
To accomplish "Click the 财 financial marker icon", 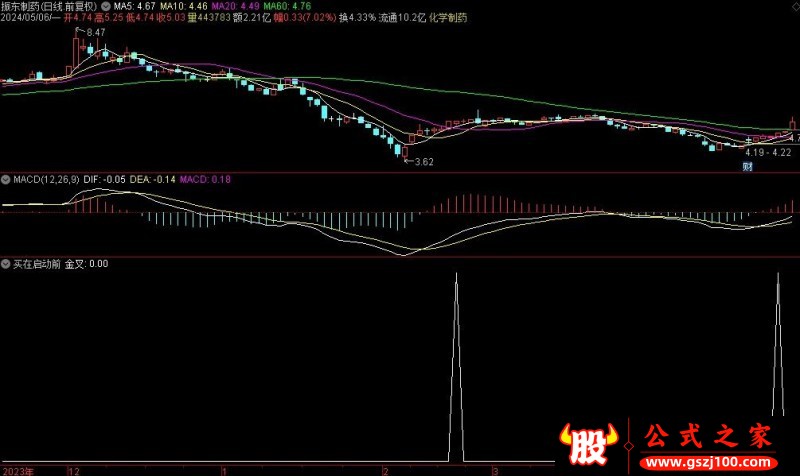I will 747,166.
